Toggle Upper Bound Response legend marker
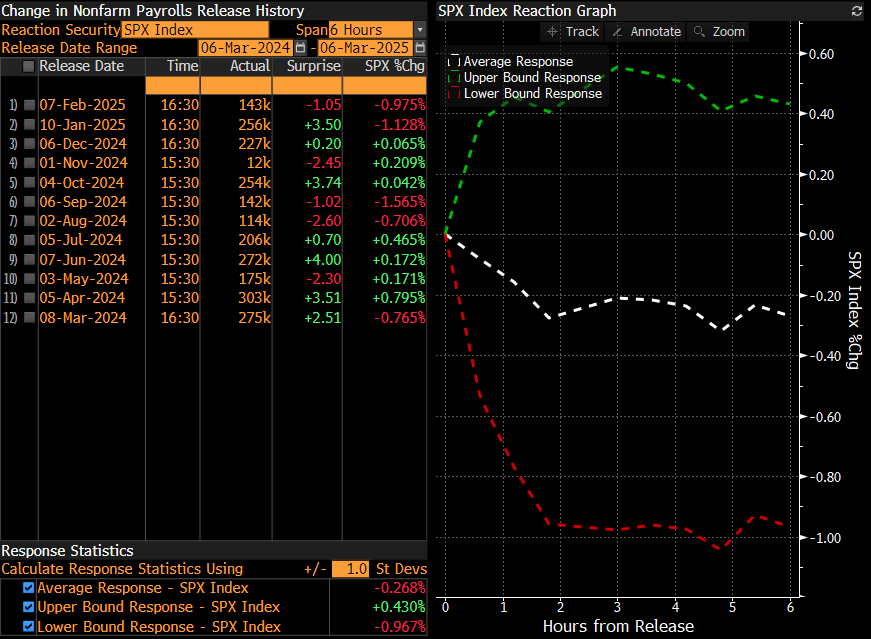Screen dimensions: 871x639 pos(454,77)
